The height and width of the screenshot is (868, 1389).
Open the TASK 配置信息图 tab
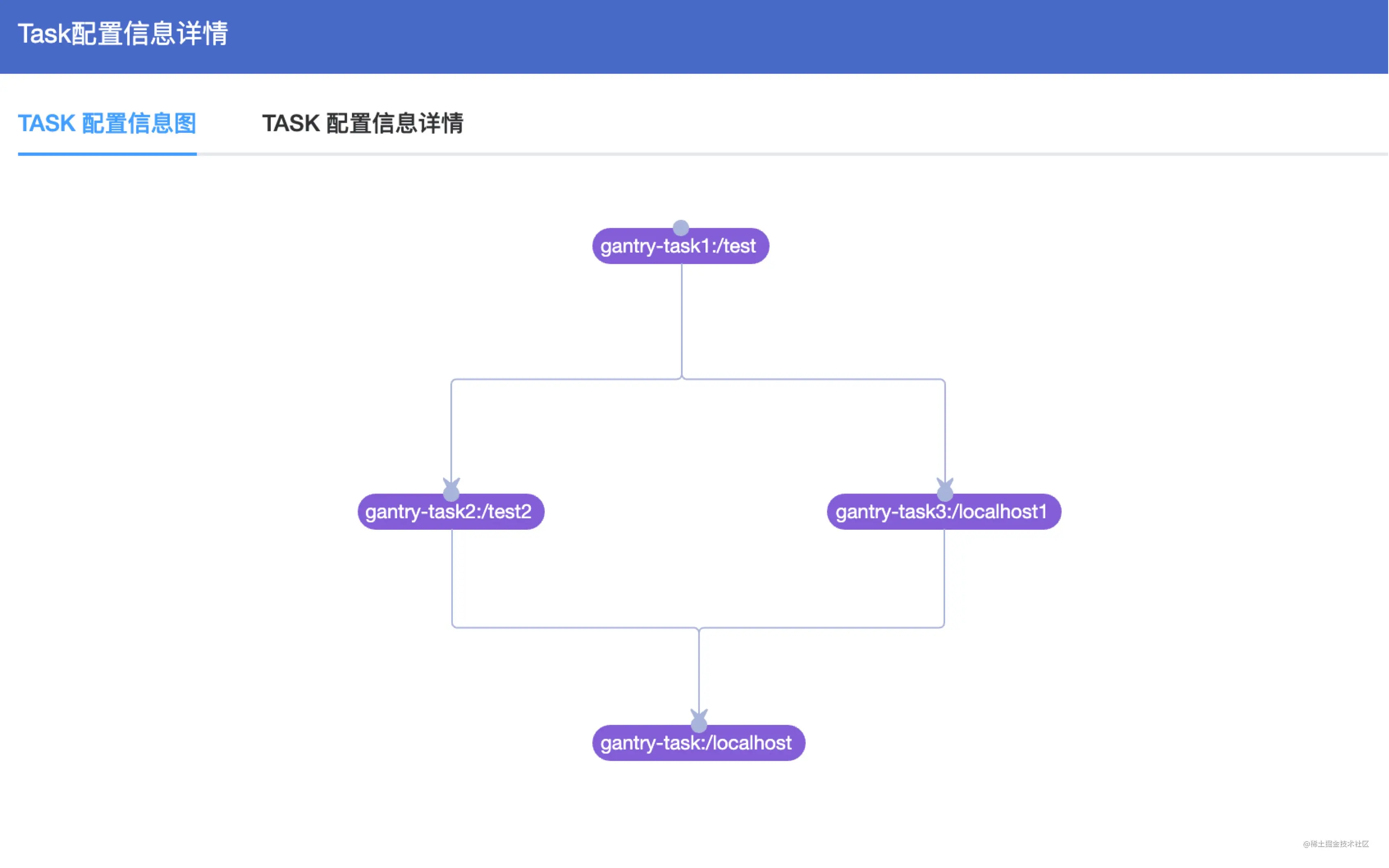coord(107,123)
